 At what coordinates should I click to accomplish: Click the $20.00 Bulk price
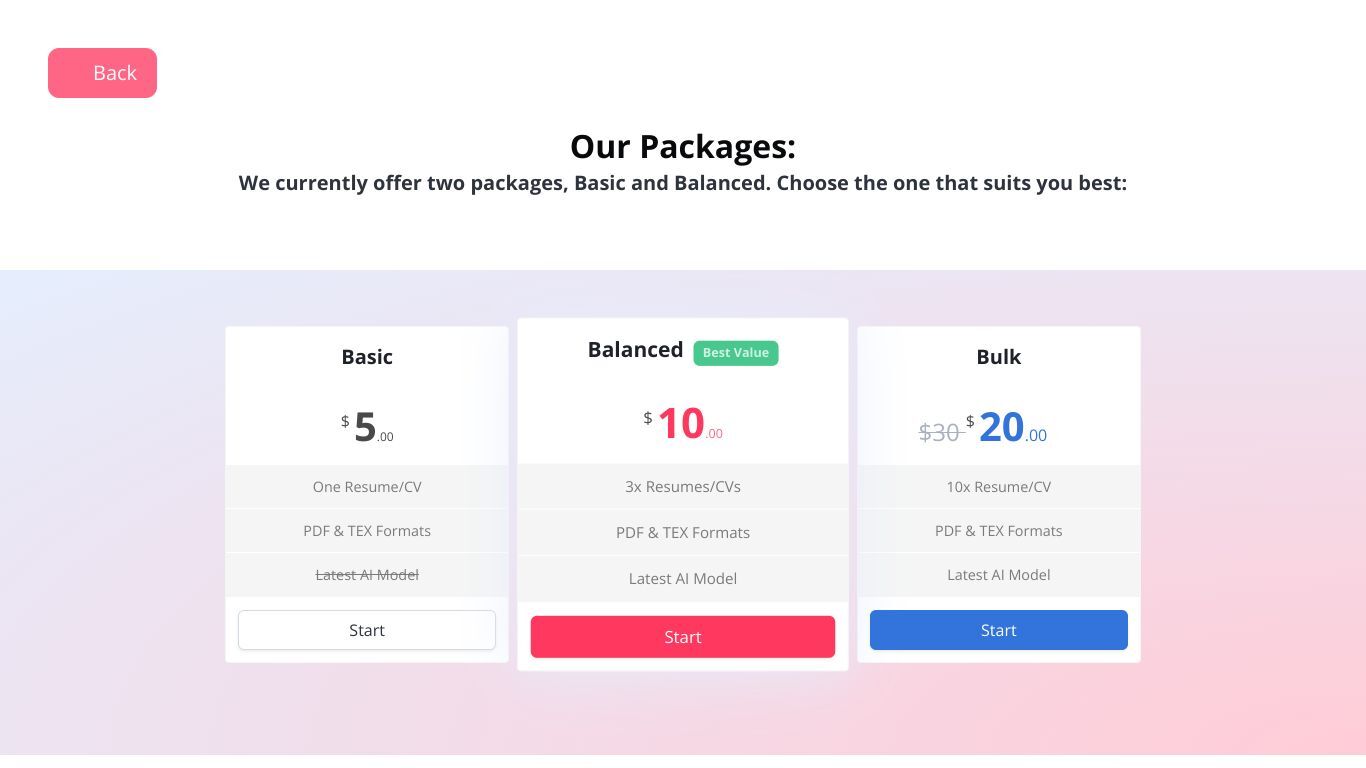(1006, 427)
